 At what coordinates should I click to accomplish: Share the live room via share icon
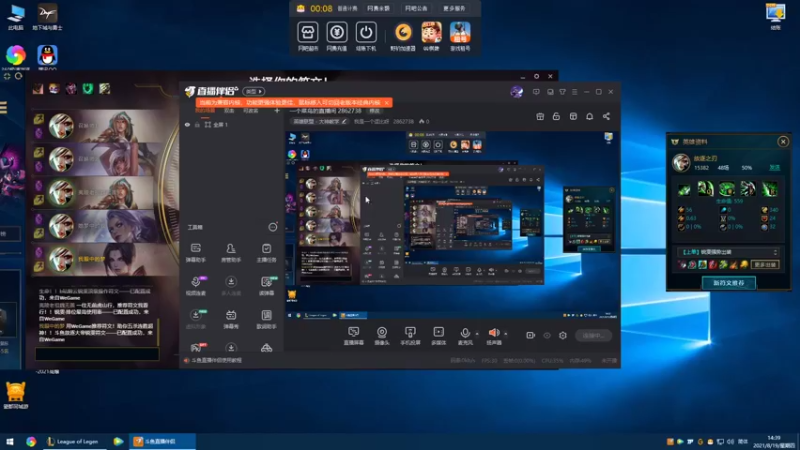pos(606,116)
